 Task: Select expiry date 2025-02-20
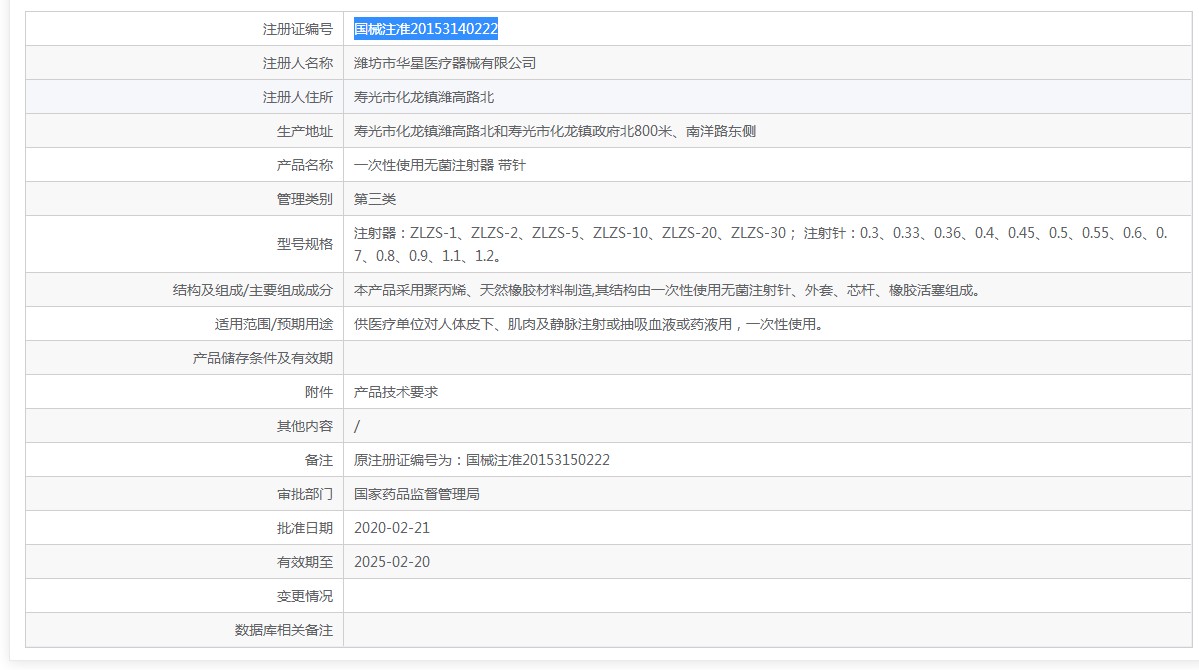click(x=392, y=562)
